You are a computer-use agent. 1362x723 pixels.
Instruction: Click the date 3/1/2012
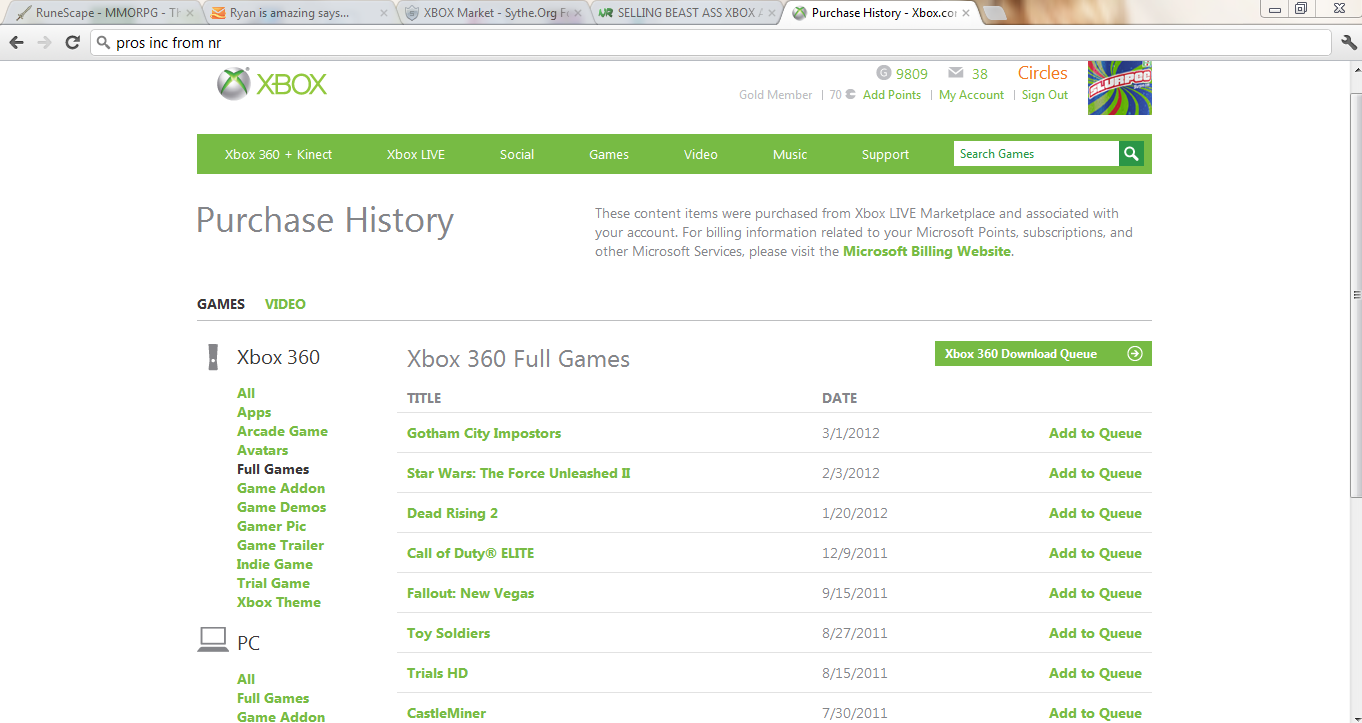pos(851,433)
